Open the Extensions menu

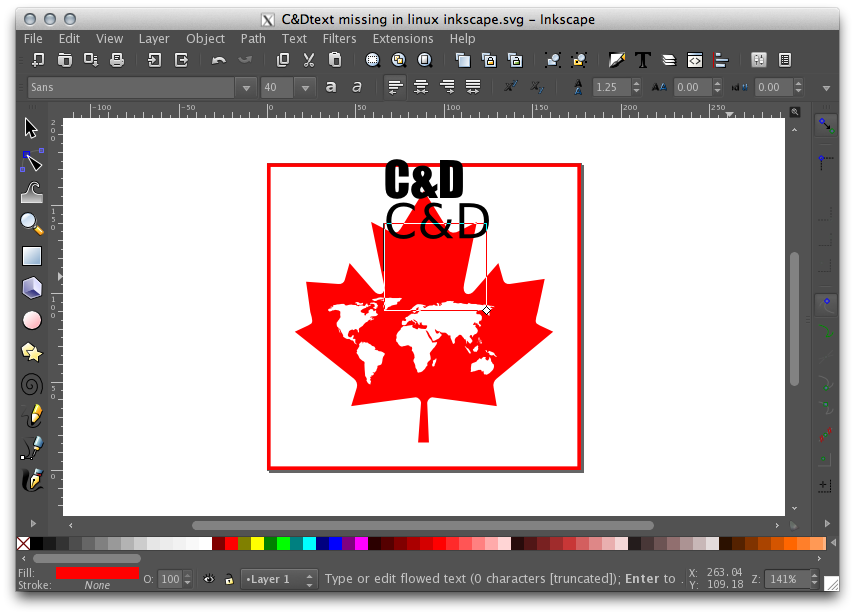click(403, 38)
